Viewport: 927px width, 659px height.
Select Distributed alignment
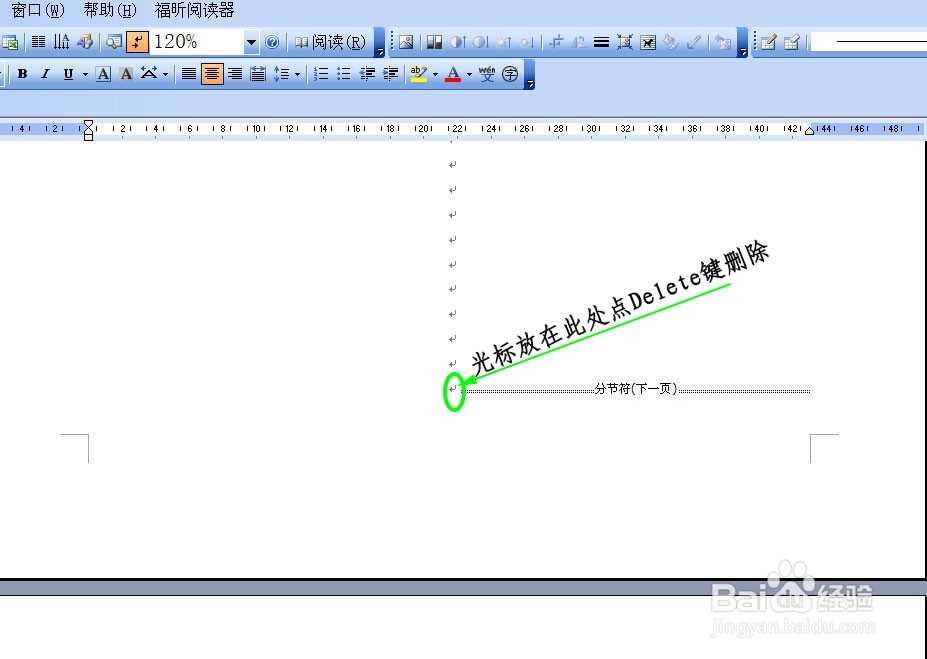(258, 74)
